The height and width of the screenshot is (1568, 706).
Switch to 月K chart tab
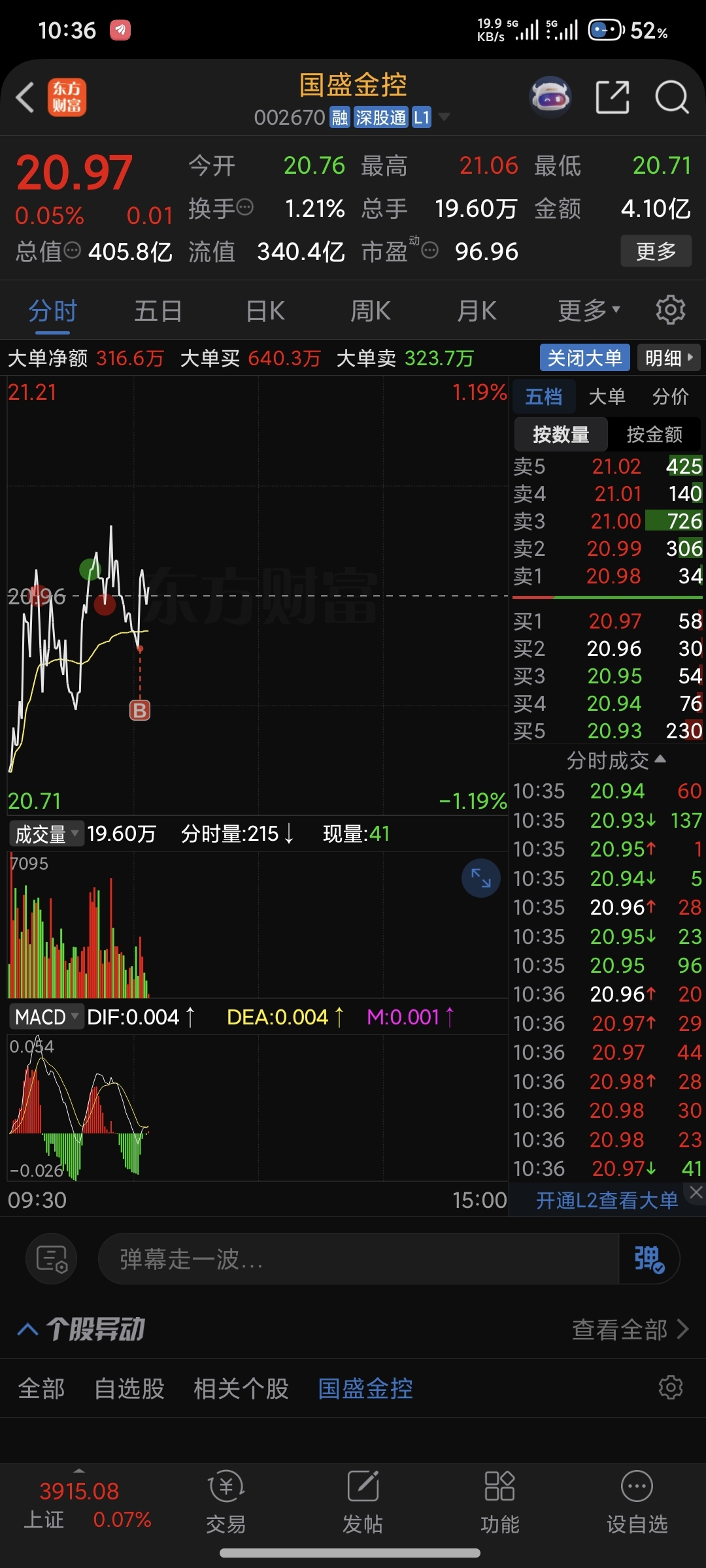pyautogui.click(x=477, y=311)
